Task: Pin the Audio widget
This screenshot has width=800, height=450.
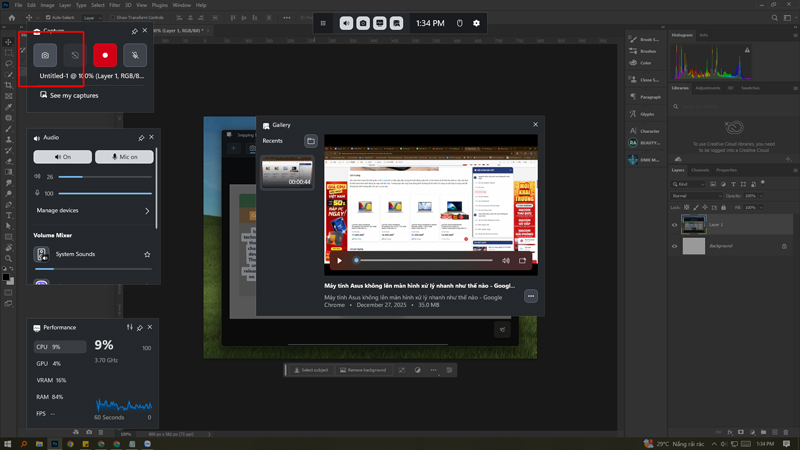Action: tap(140, 137)
